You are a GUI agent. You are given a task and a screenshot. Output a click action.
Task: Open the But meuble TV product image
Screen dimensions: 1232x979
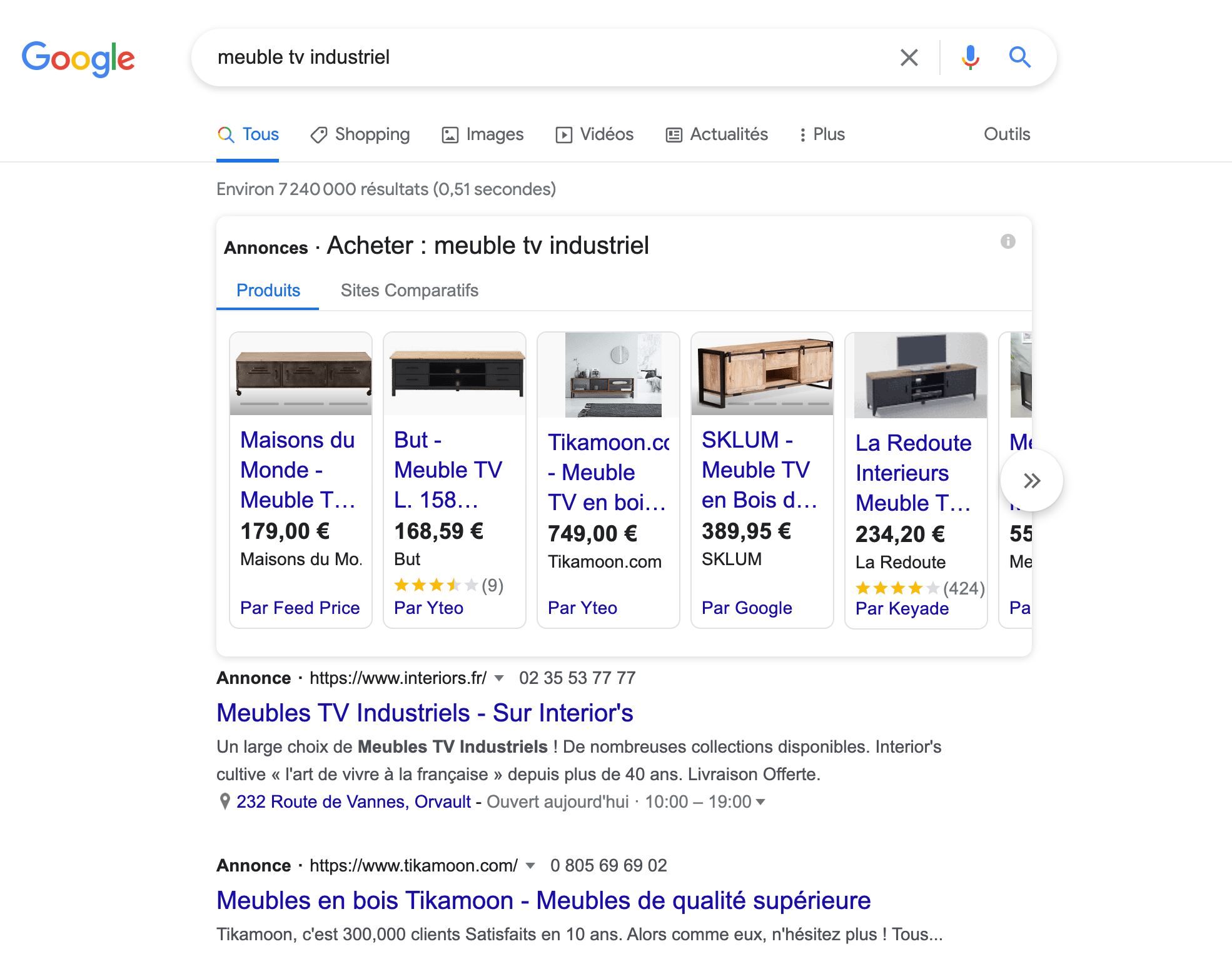point(455,374)
